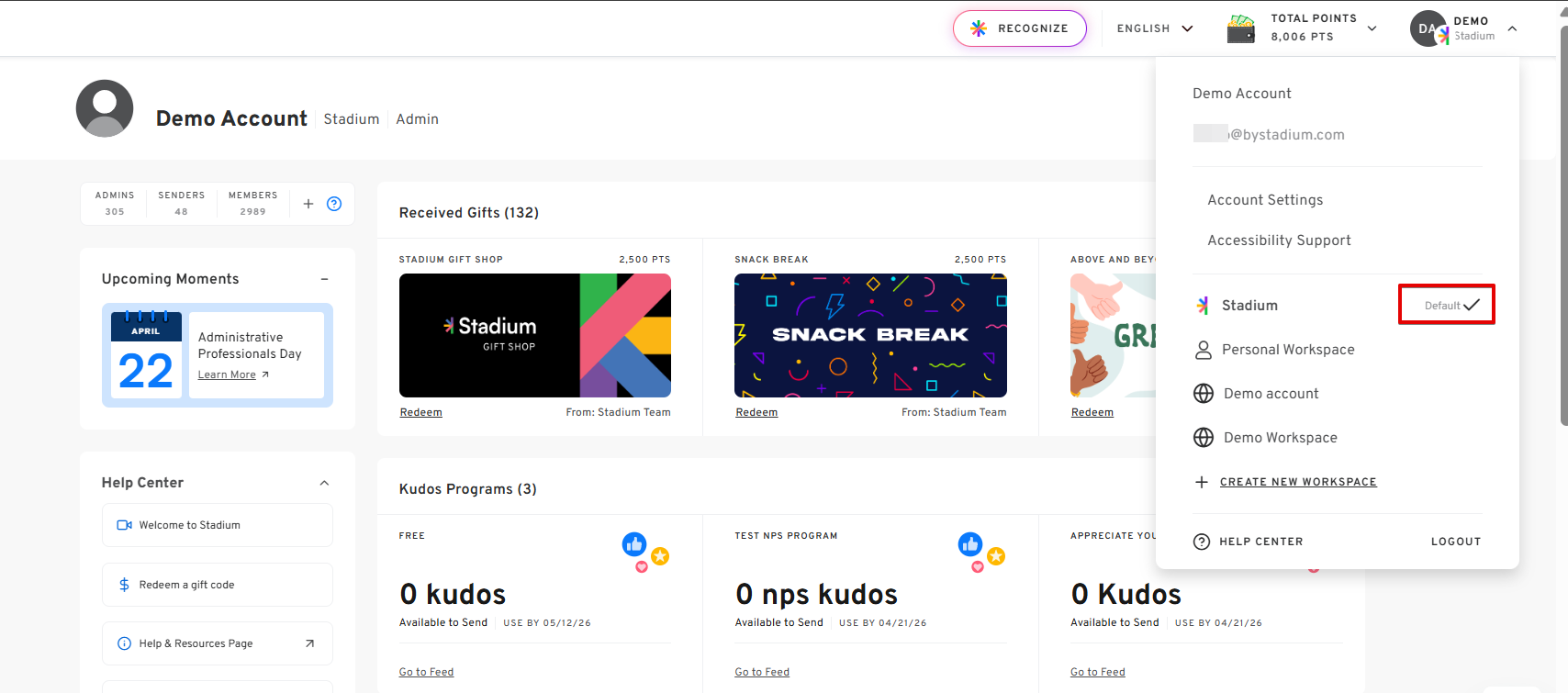Click the plus icon beside Members count

click(308, 204)
